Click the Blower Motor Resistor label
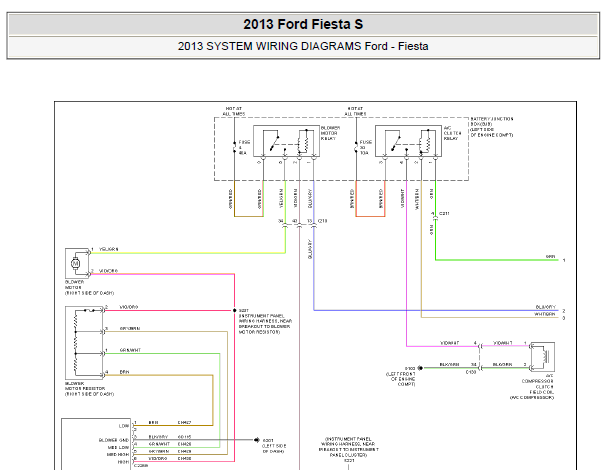 (x=90, y=389)
